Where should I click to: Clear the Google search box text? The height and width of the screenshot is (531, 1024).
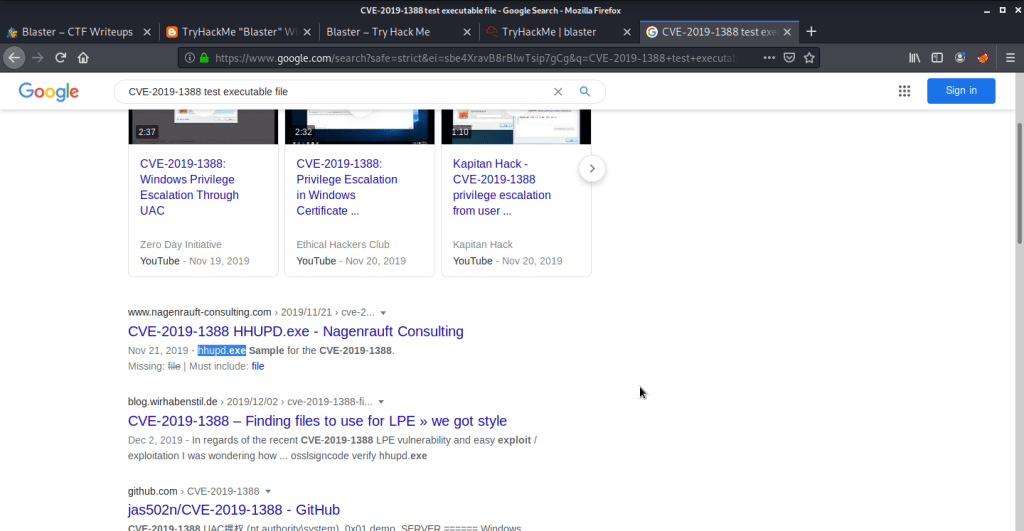coord(559,92)
